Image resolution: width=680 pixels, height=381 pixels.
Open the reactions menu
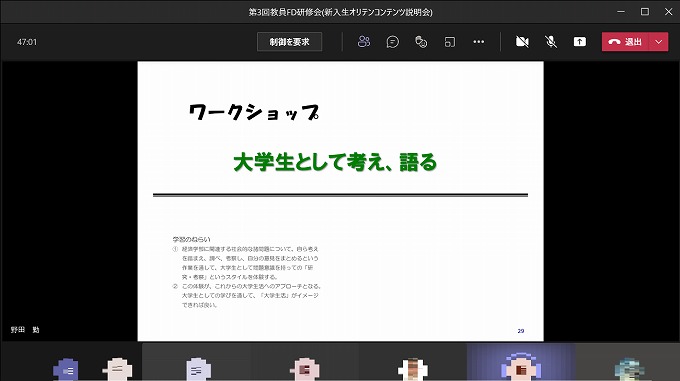tap(421, 42)
